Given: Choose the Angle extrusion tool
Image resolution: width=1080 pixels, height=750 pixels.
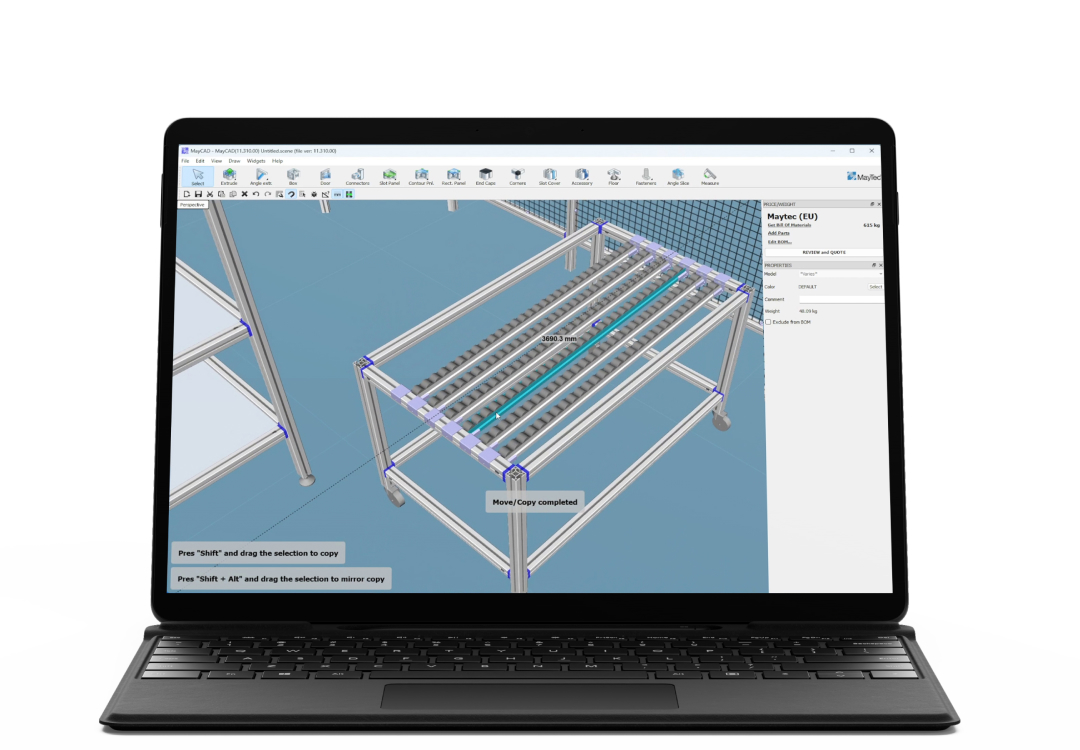Looking at the screenshot, I should (x=260, y=176).
